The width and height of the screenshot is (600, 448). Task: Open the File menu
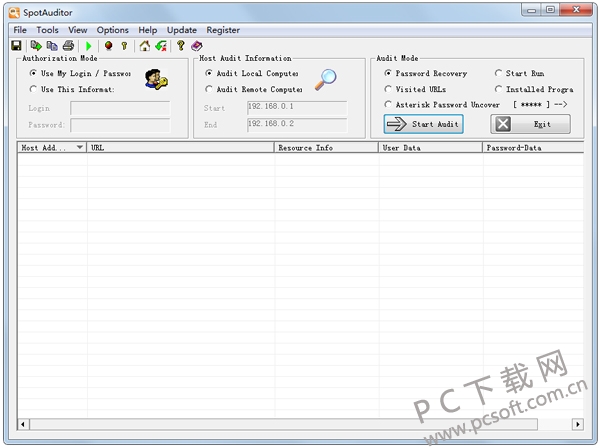[20, 30]
